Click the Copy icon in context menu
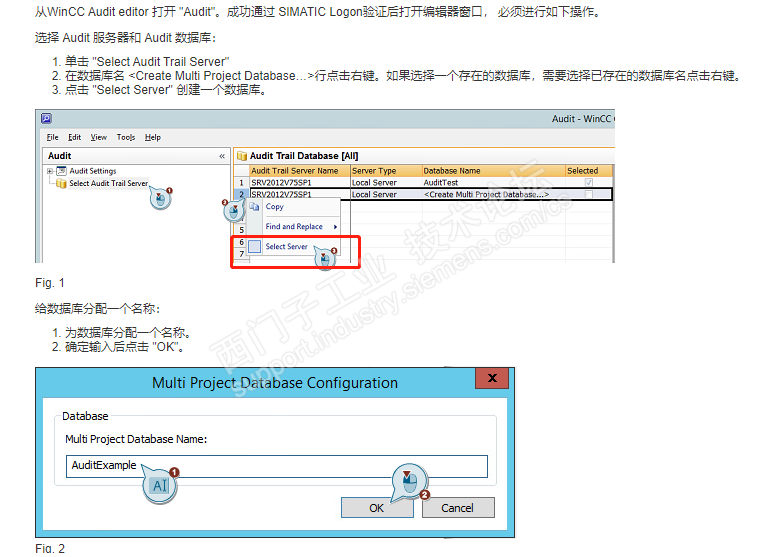The width and height of the screenshot is (783, 557). [254, 207]
